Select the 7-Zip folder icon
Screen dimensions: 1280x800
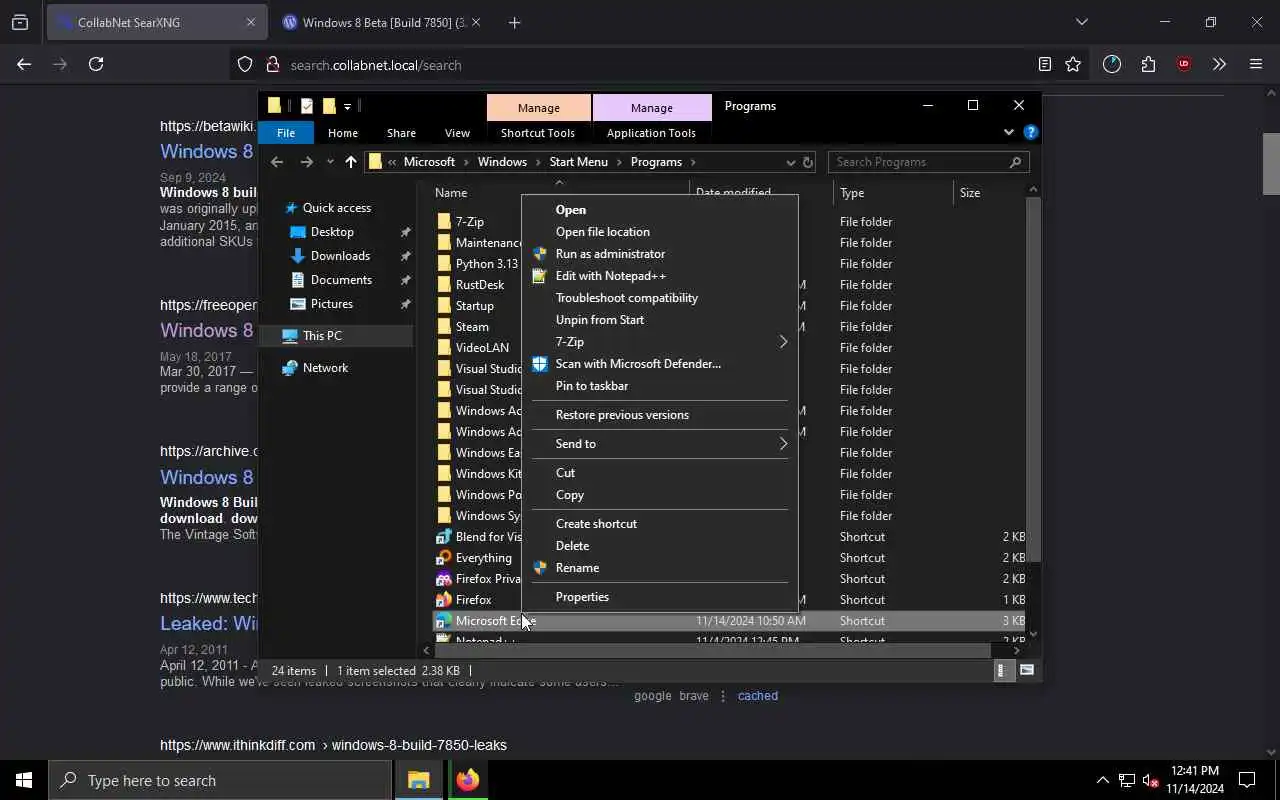[x=444, y=222]
